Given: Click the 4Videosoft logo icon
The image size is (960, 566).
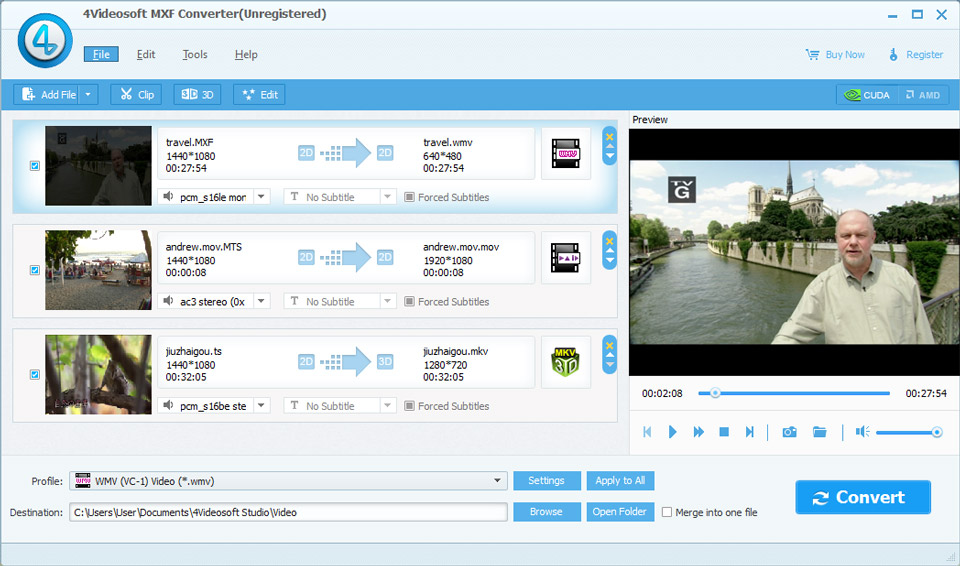Looking at the screenshot, I should pos(45,40).
